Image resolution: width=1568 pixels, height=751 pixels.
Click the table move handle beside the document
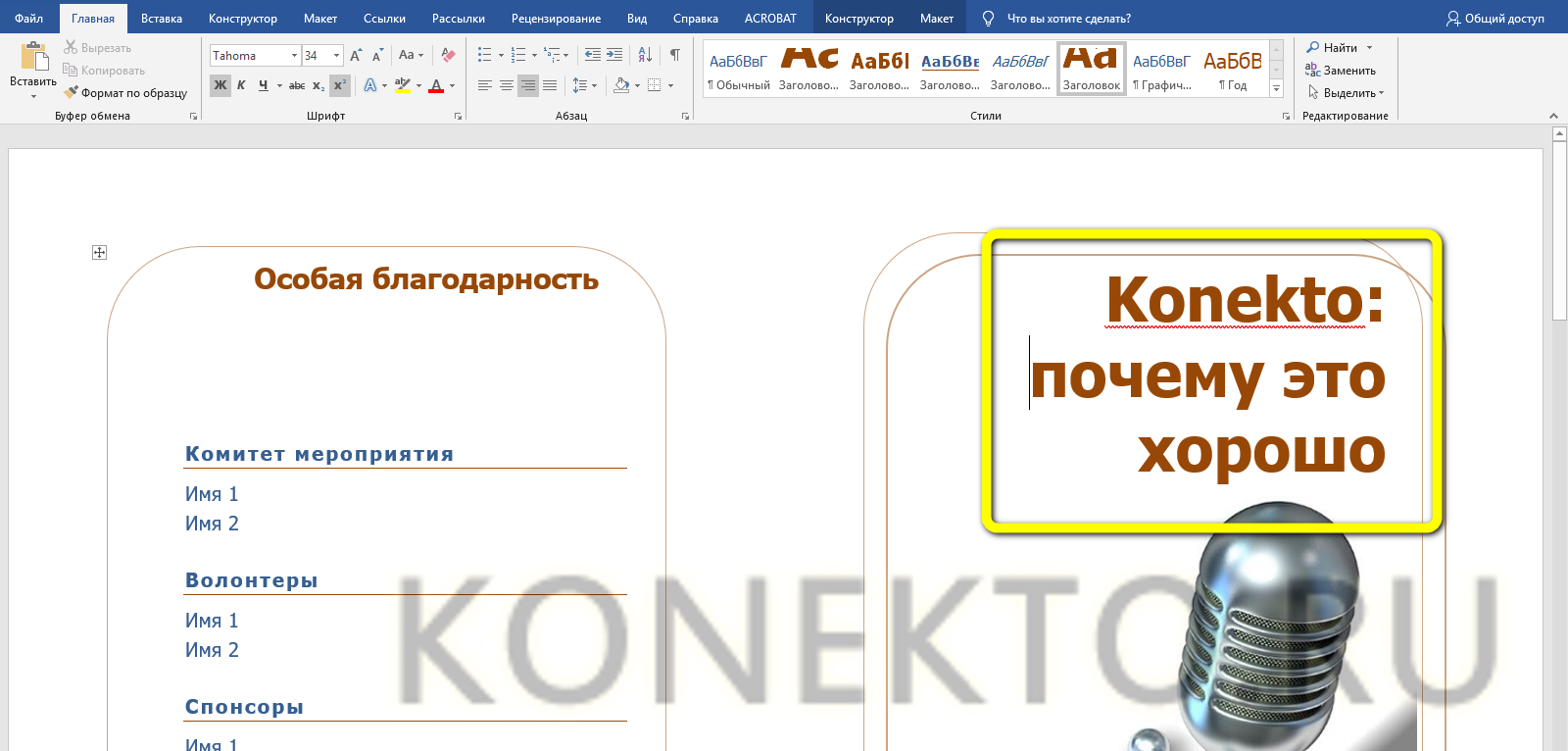[x=99, y=252]
